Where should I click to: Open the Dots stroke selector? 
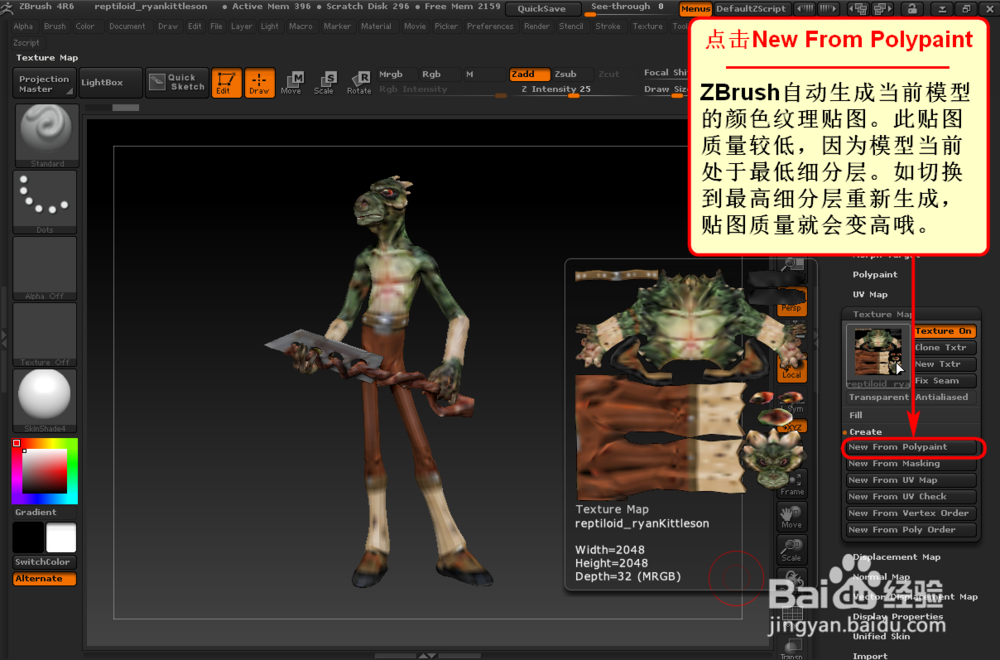tap(45, 202)
